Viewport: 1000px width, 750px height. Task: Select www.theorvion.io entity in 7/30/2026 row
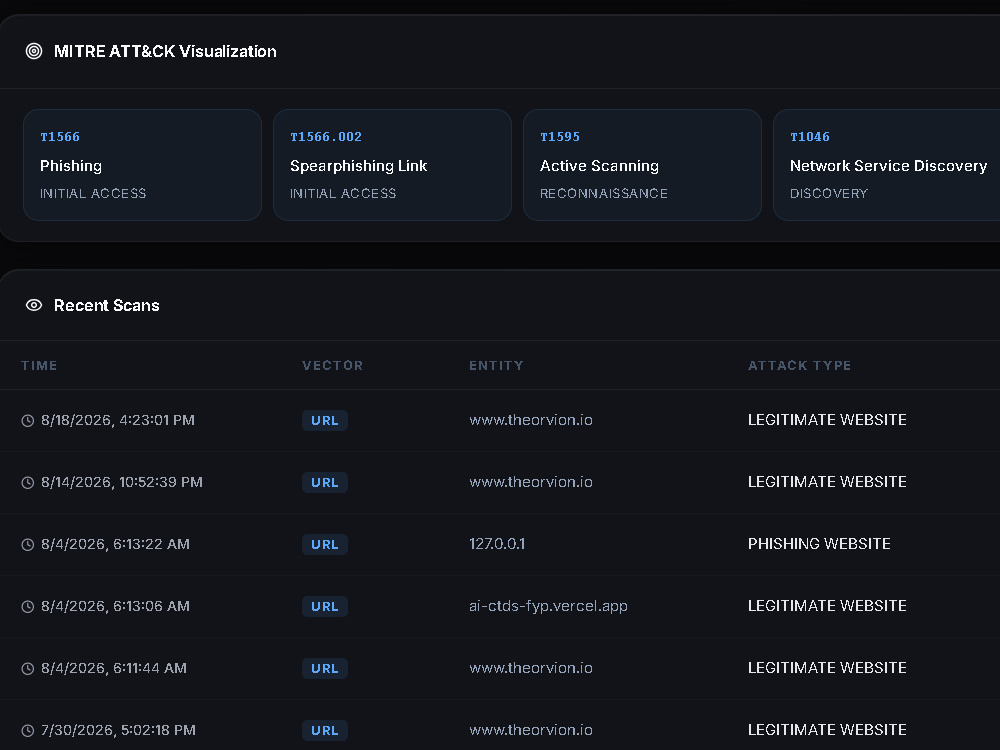pyautogui.click(x=531, y=730)
